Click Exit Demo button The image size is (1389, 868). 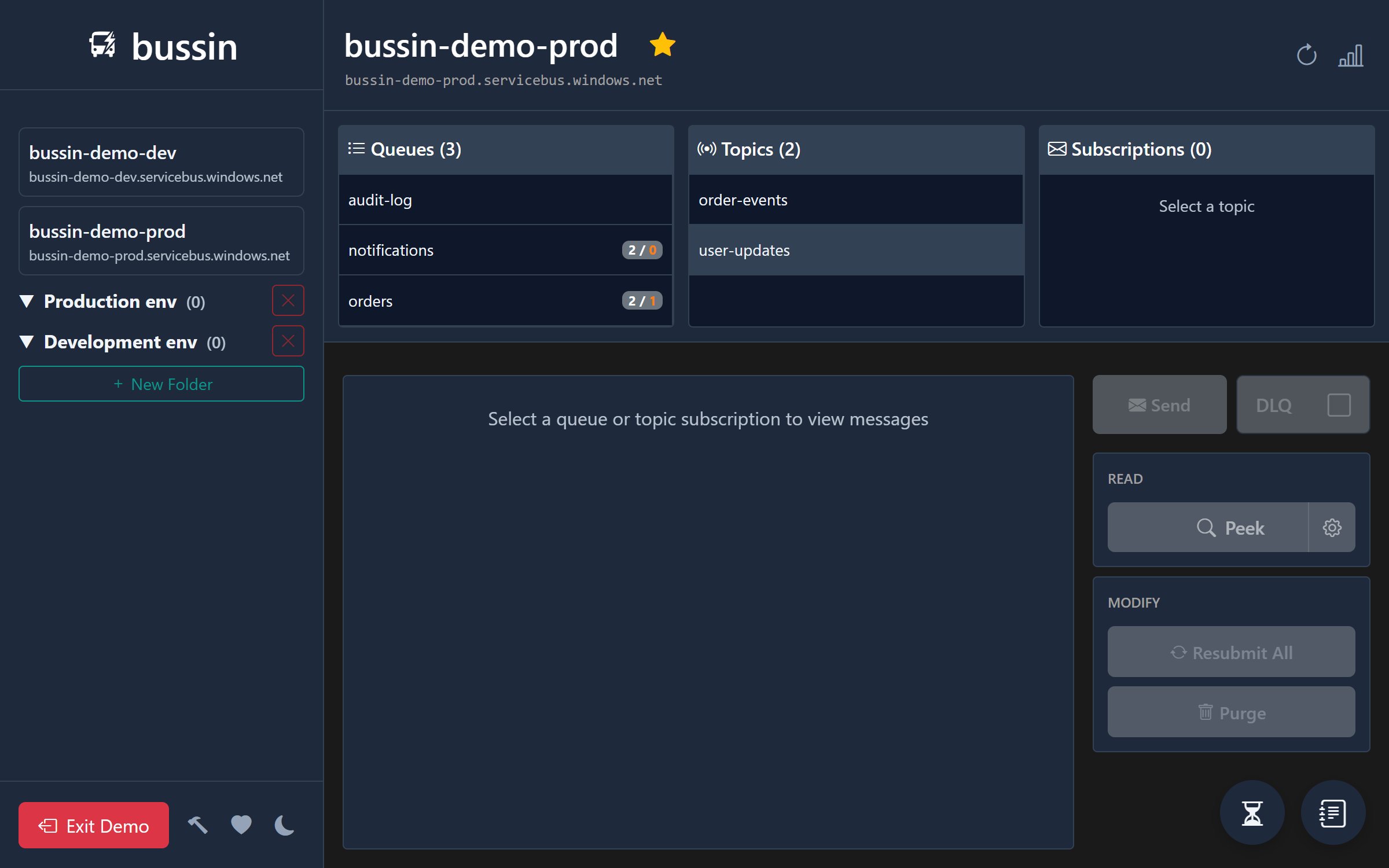pos(94,825)
